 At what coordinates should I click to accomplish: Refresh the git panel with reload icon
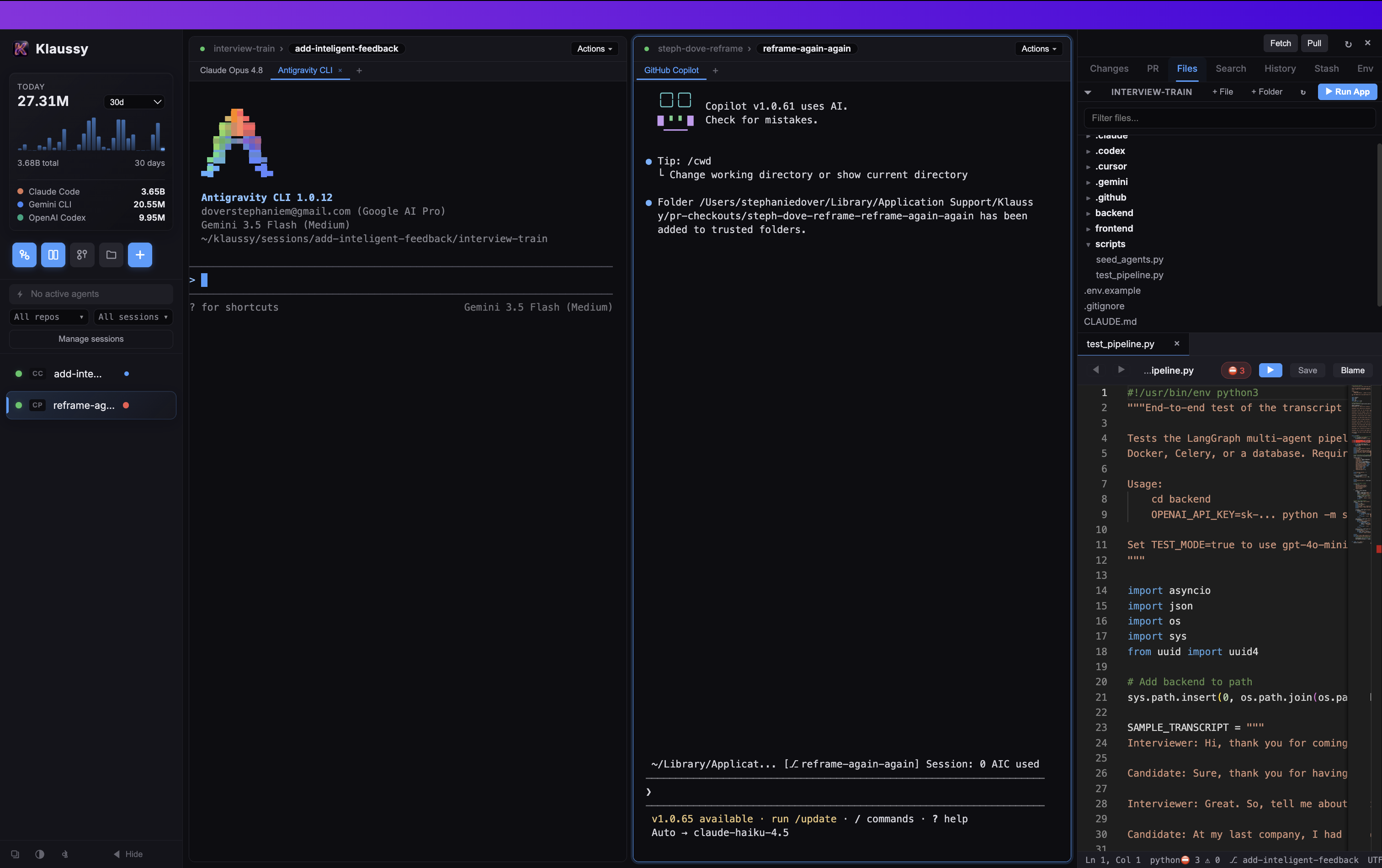(1348, 43)
